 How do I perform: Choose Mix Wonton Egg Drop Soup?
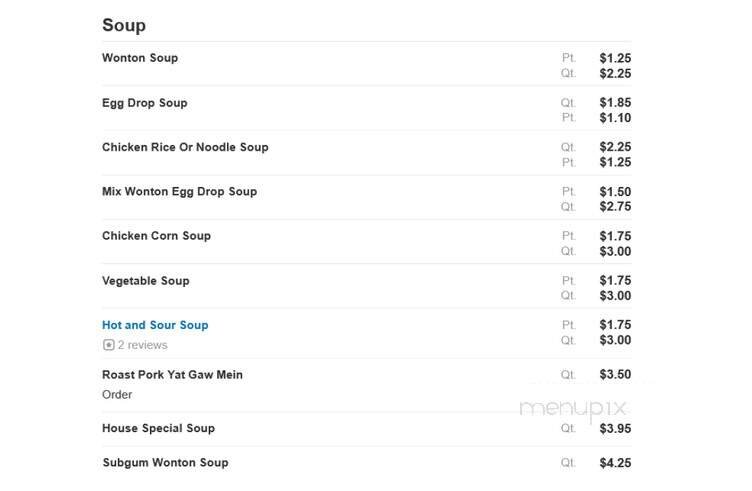(x=179, y=191)
